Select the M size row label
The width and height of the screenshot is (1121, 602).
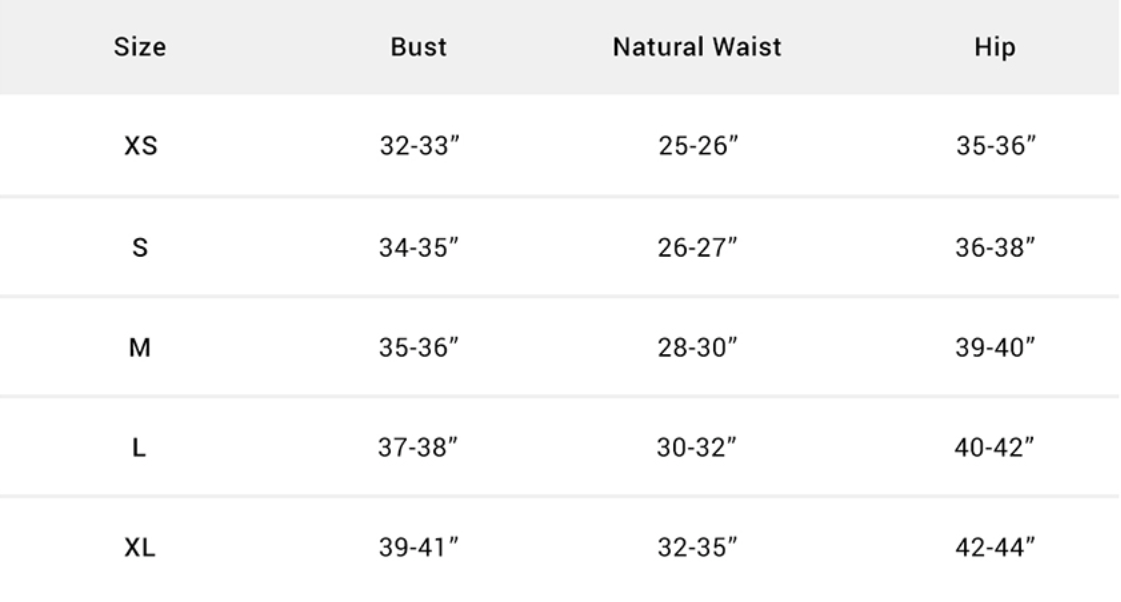click(x=140, y=348)
